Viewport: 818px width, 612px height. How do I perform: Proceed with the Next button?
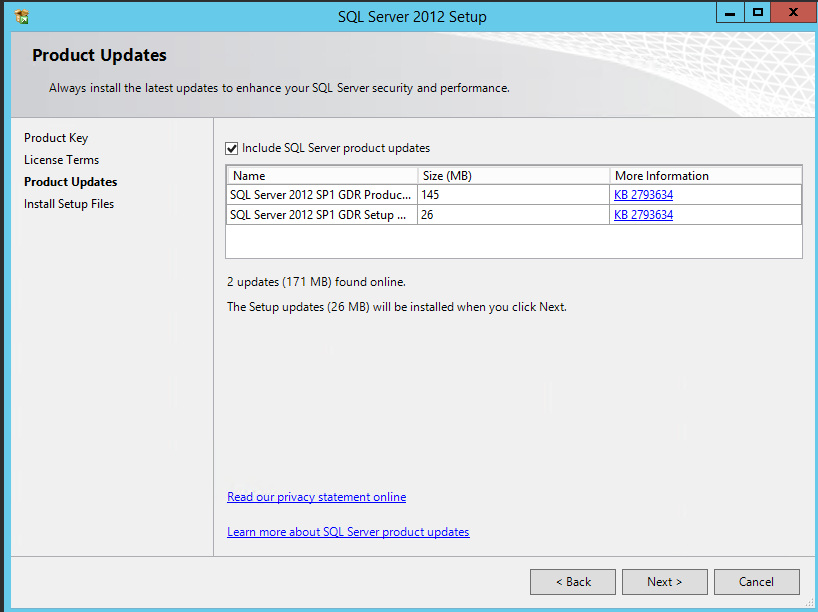click(665, 582)
